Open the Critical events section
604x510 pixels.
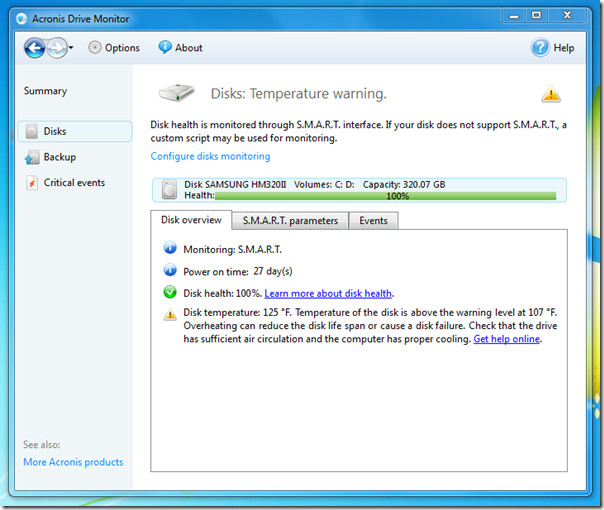(74, 183)
